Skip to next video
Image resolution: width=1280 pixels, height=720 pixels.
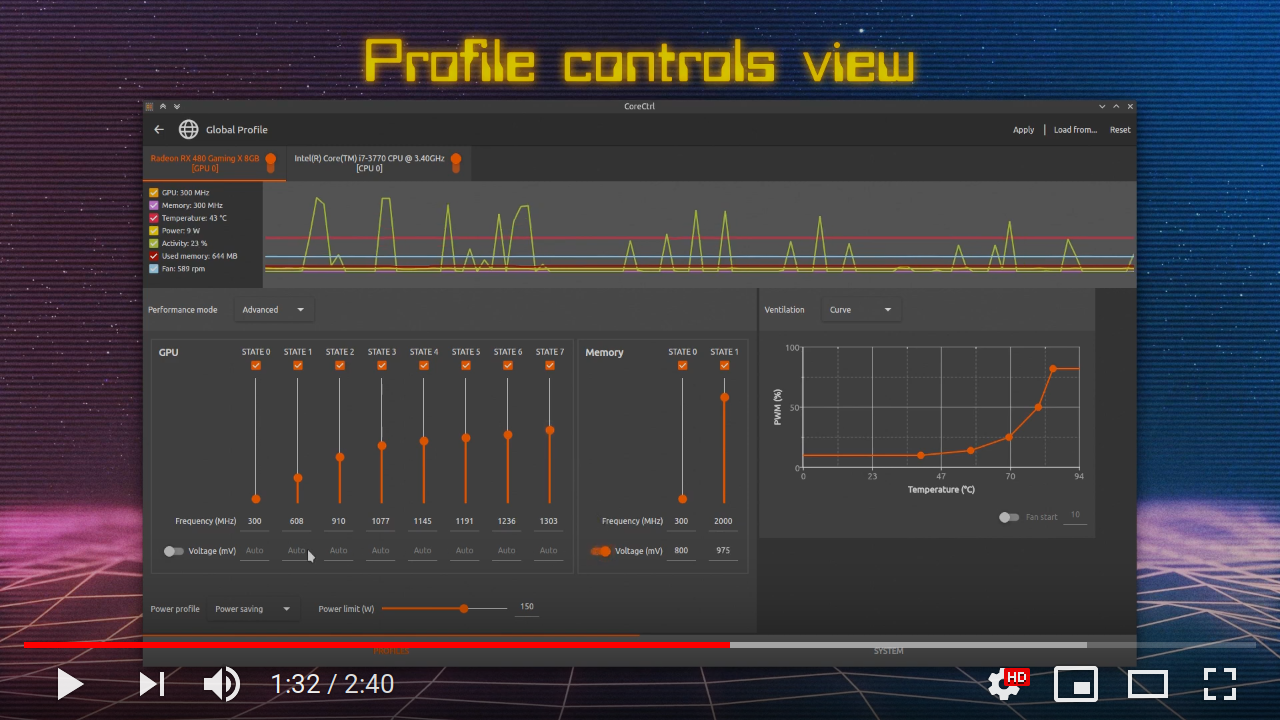pos(151,684)
